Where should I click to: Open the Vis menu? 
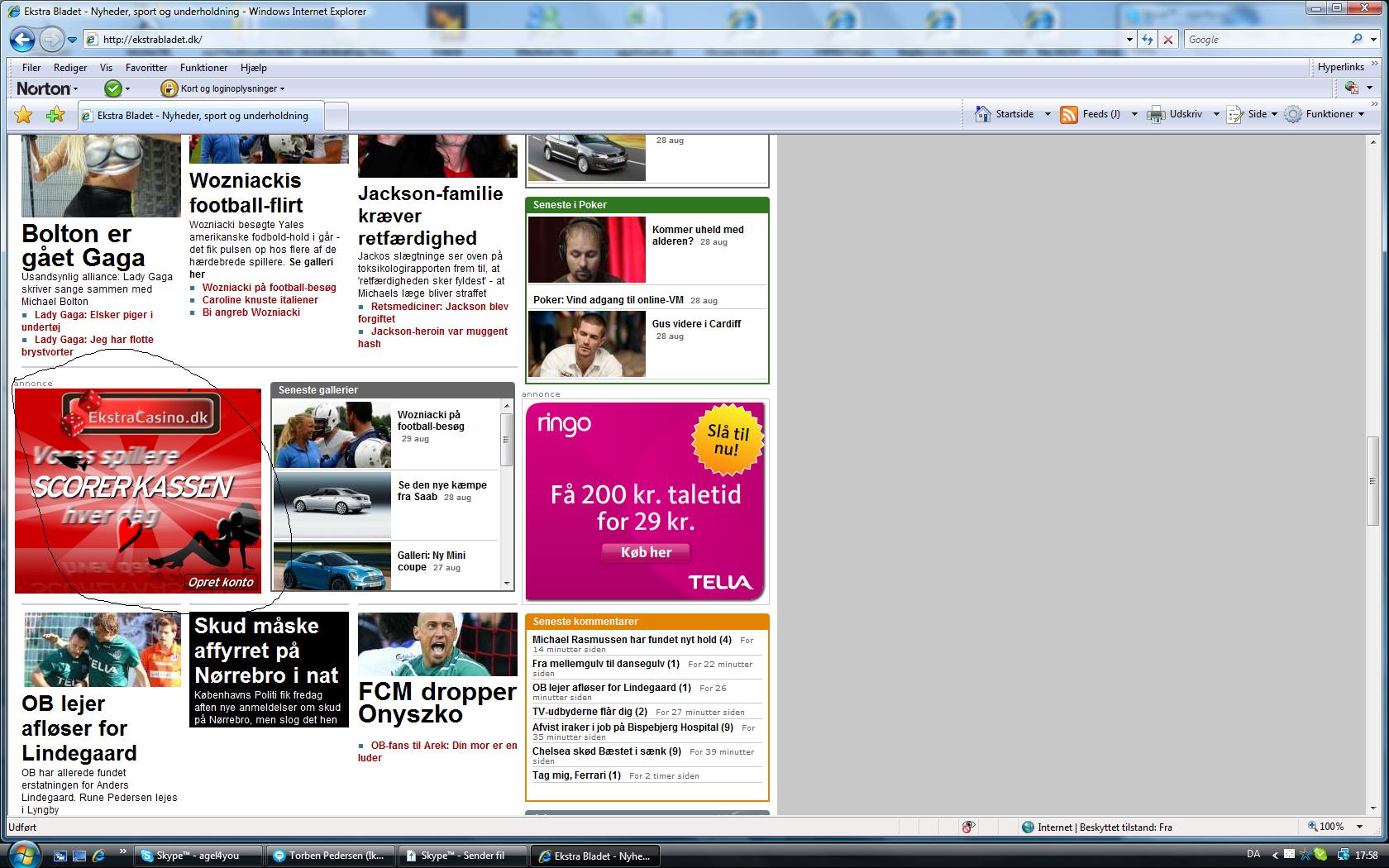(x=106, y=68)
